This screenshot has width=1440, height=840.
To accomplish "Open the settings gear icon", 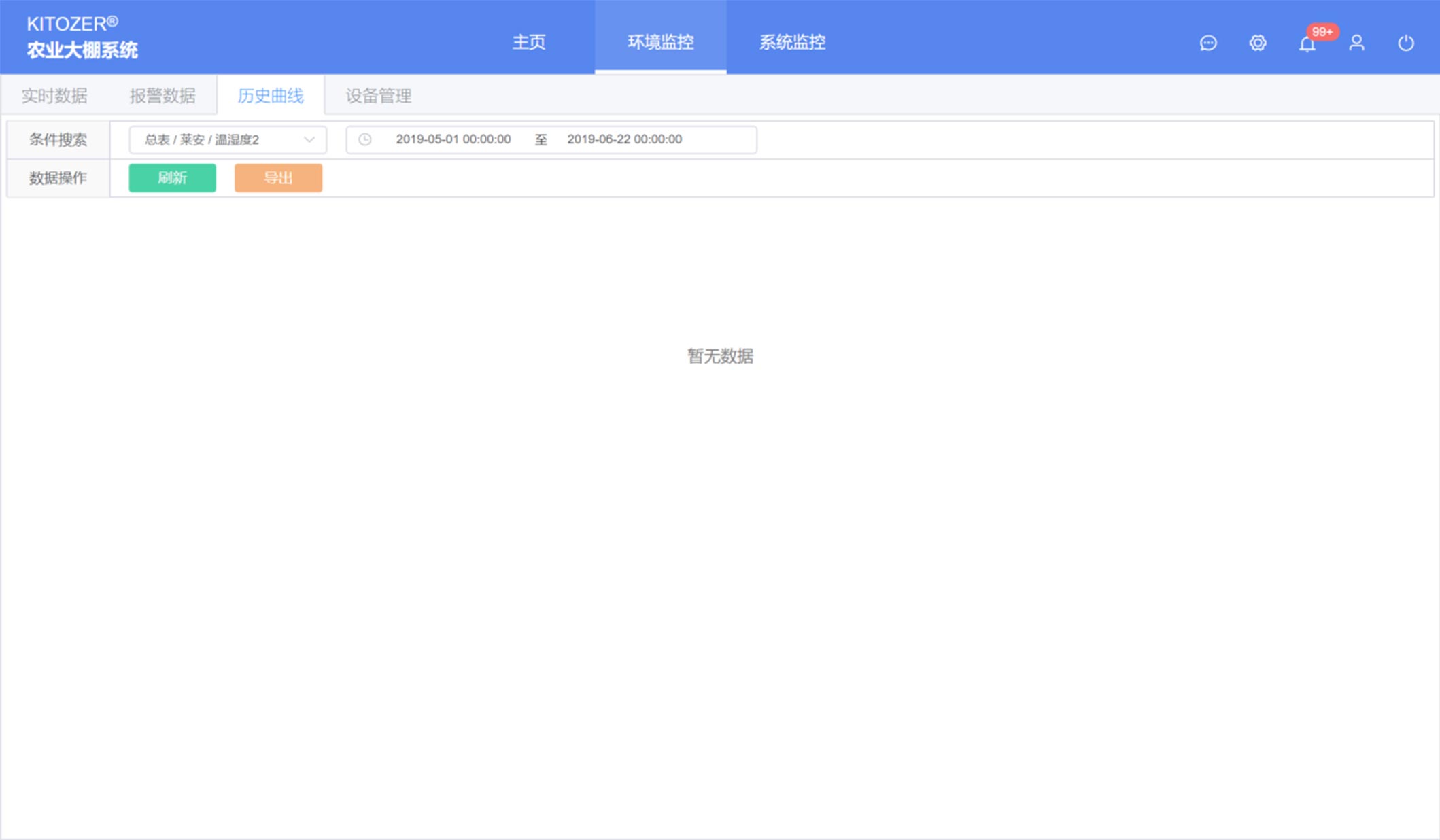I will [x=1258, y=43].
